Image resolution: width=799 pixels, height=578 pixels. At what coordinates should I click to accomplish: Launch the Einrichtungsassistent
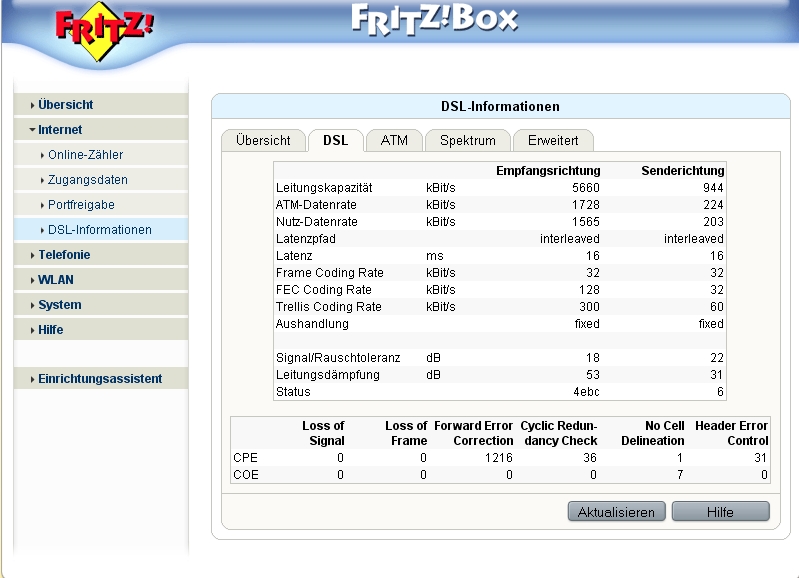tap(100, 379)
